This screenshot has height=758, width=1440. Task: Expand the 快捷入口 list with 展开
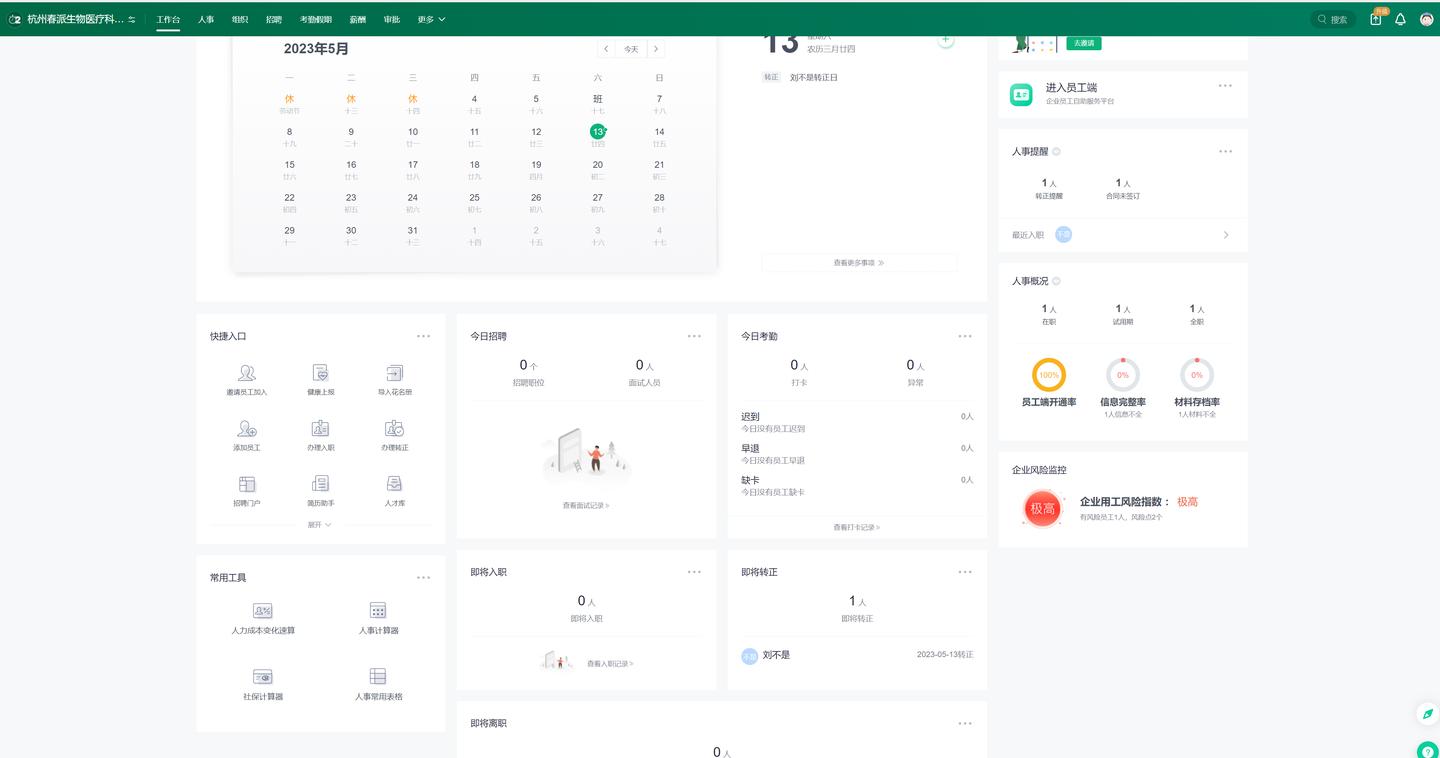click(x=320, y=525)
